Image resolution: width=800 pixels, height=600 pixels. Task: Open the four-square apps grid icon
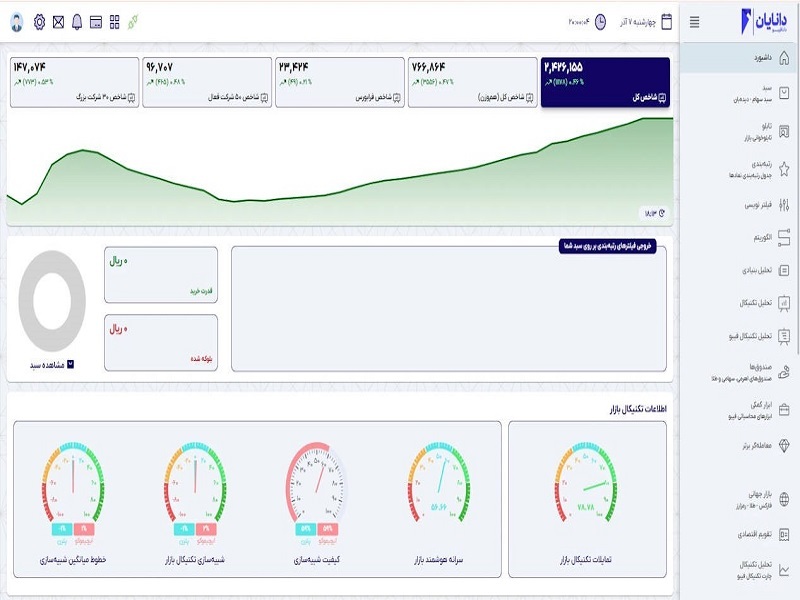(115, 22)
